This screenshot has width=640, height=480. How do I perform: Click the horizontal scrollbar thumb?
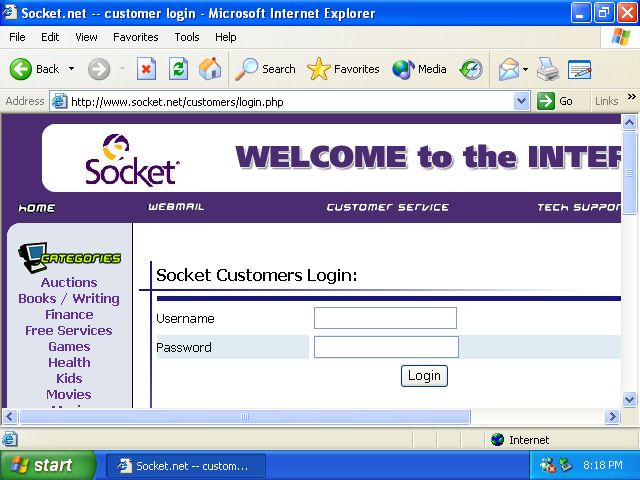245,417
